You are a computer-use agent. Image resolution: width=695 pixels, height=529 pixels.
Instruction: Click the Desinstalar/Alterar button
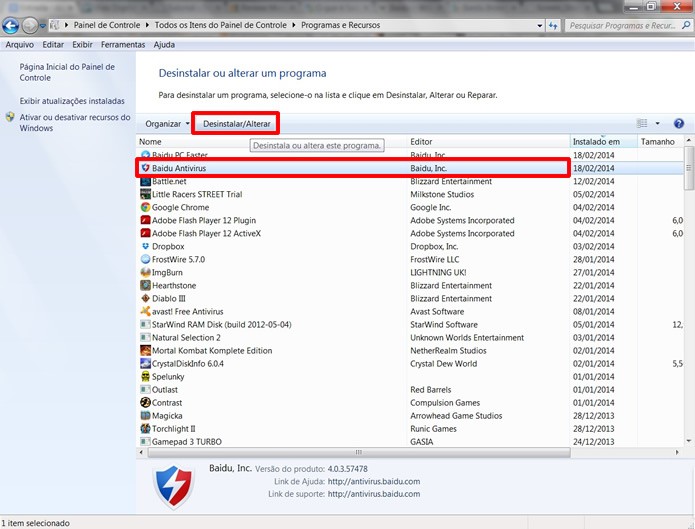(236, 124)
